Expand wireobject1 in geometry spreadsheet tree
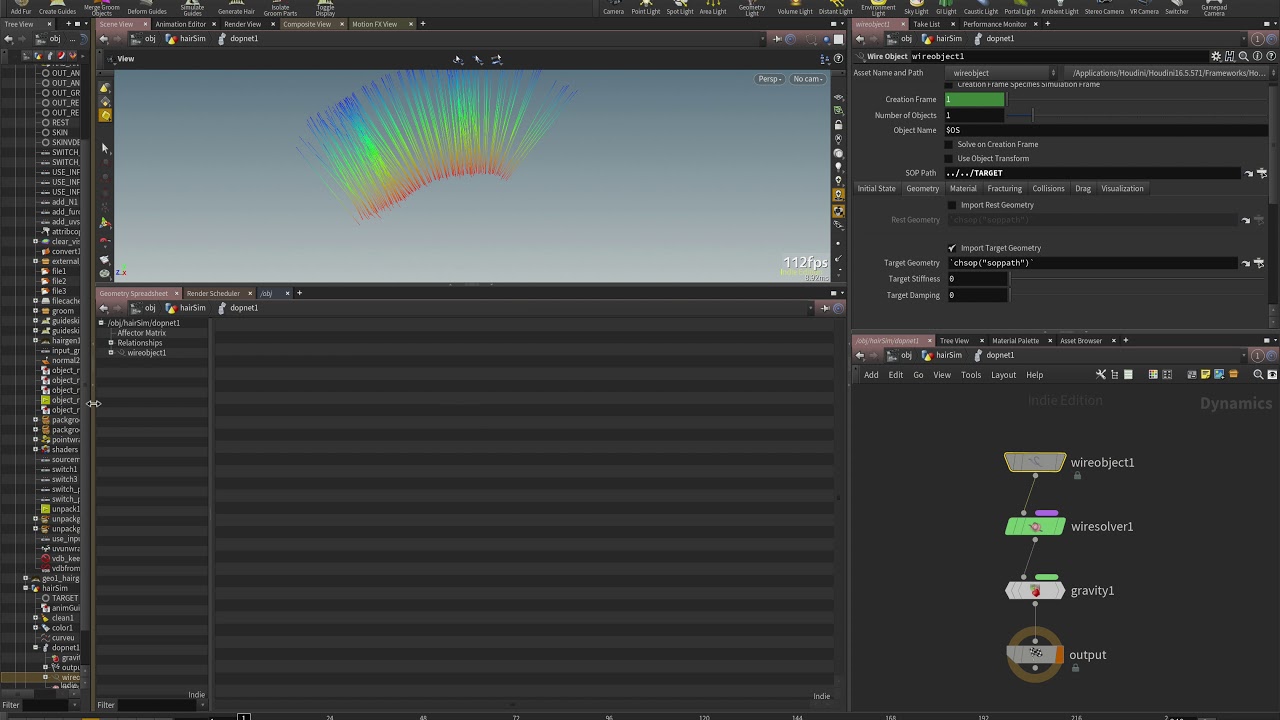 coord(111,353)
